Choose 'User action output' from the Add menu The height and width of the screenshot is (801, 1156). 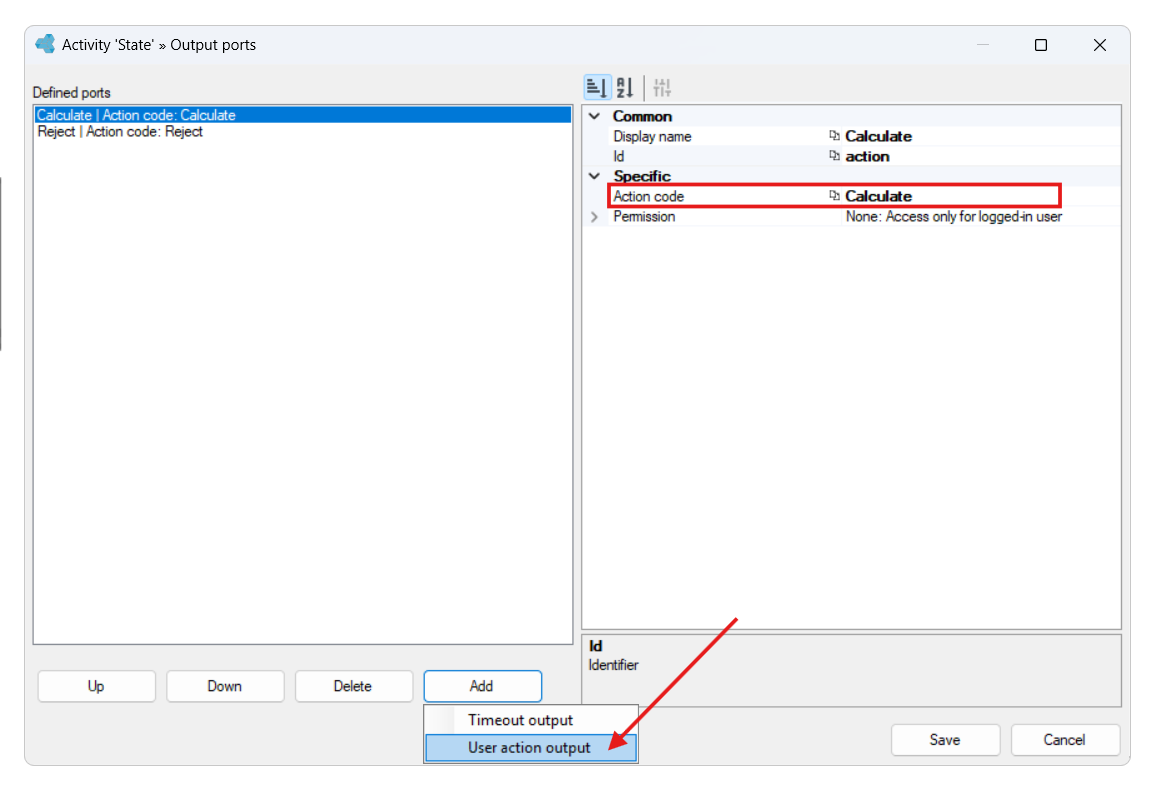tap(531, 747)
